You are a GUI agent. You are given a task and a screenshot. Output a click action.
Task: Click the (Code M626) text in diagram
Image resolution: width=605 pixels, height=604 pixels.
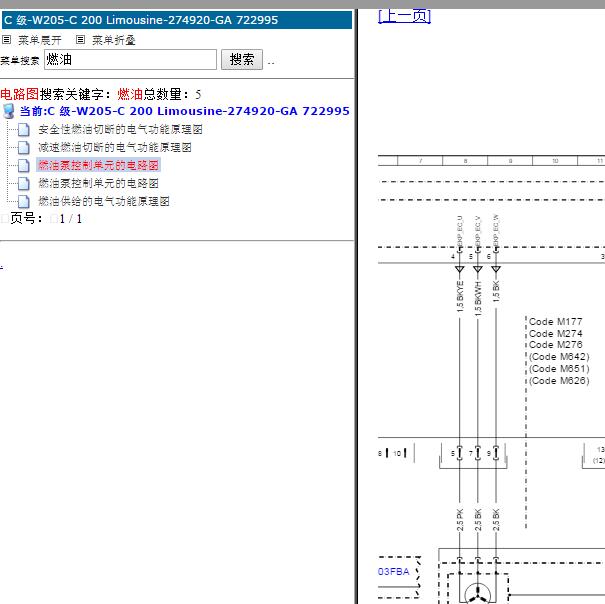(559, 381)
